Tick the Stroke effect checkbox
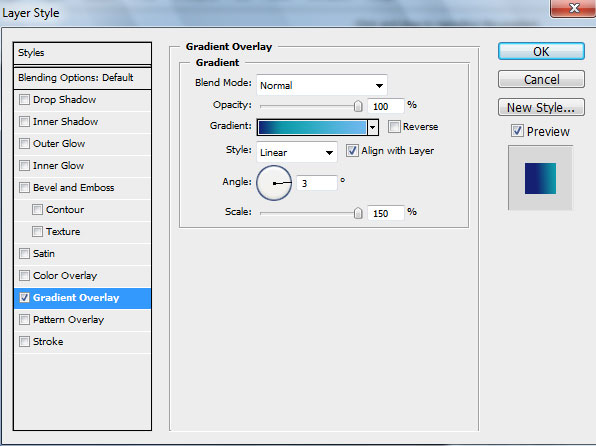Screen dimensions: 596x446 pyautogui.click(x=24, y=341)
